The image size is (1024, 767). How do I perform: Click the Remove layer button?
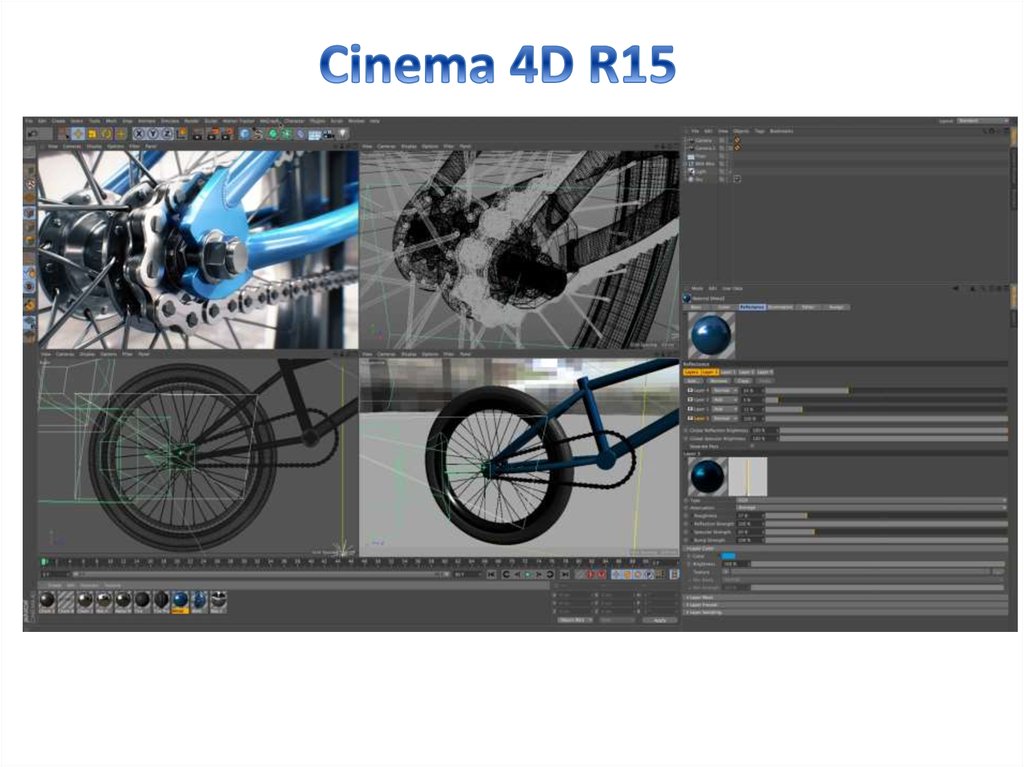tap(718, 381)
